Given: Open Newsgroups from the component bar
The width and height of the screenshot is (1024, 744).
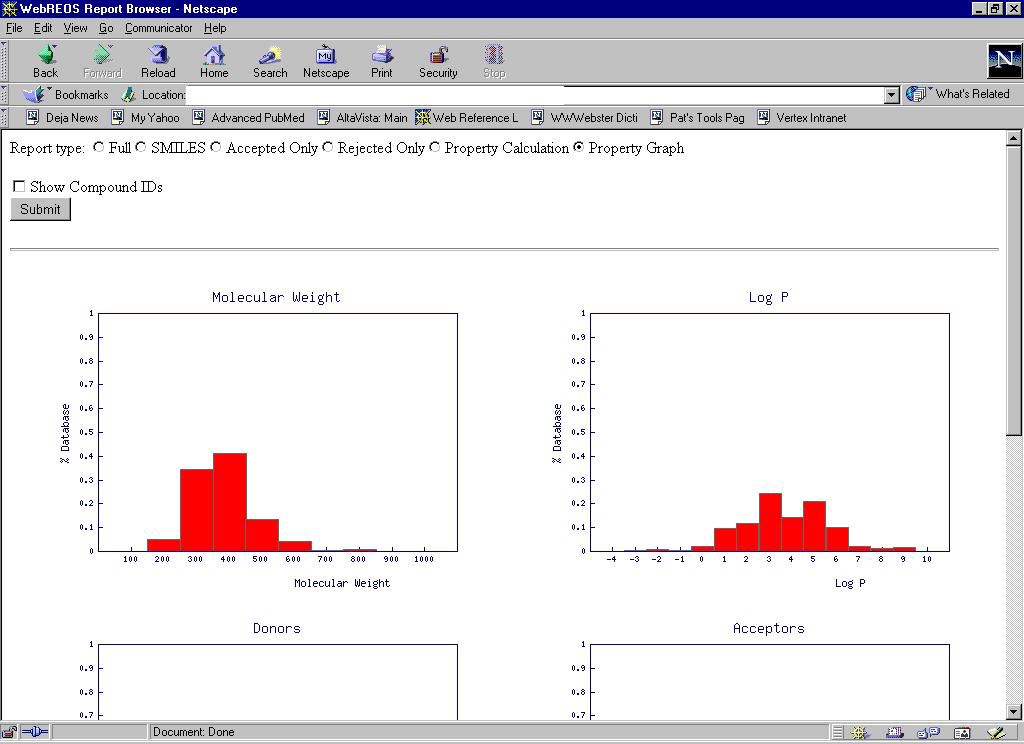Looking at the screenshot, I should pyautogui.click(x=928, y=733).
